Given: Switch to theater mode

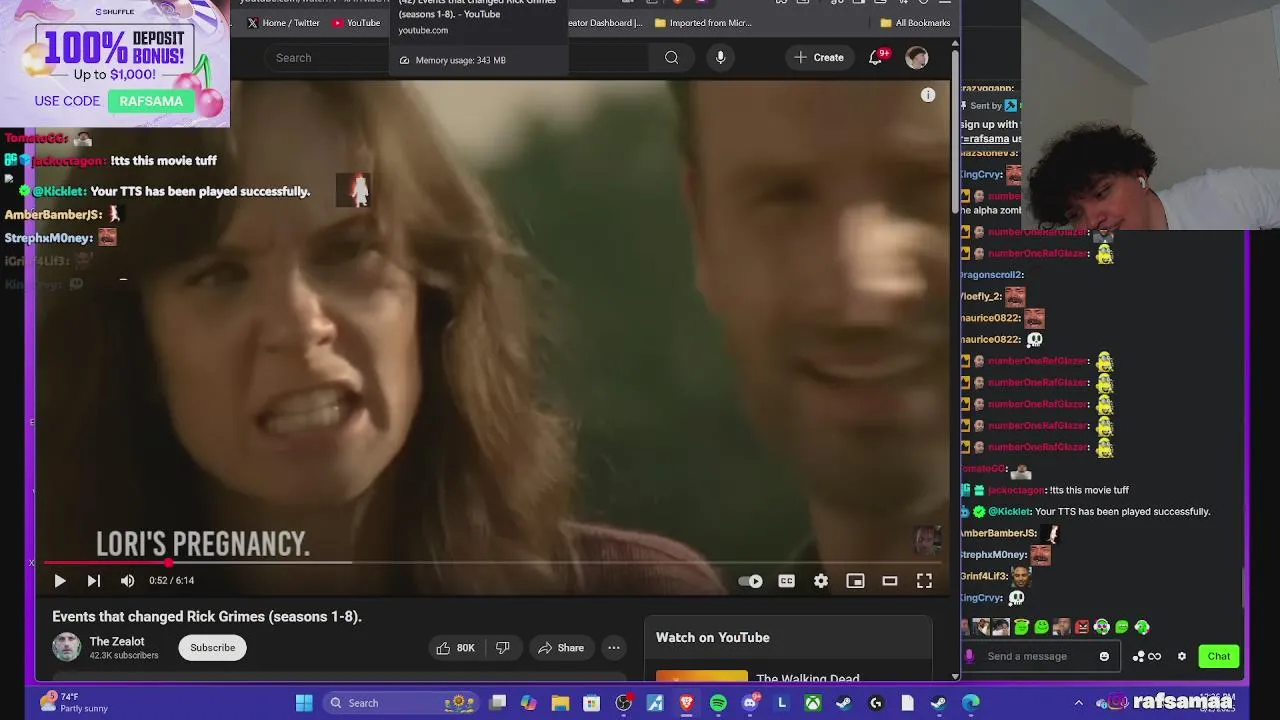Looking at the screenshot, I should 889,581.
